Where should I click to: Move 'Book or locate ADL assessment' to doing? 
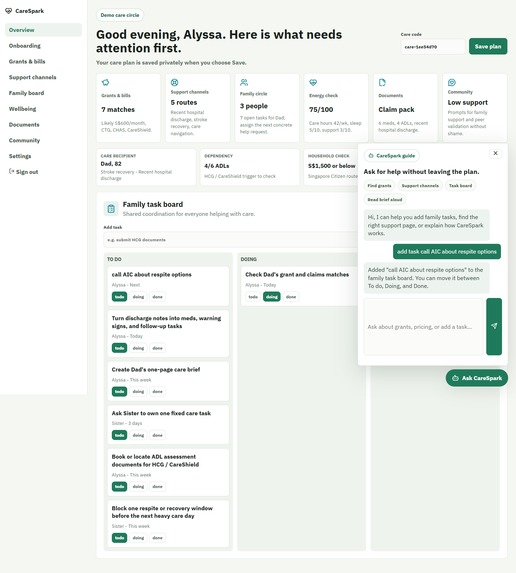[138, 486]
